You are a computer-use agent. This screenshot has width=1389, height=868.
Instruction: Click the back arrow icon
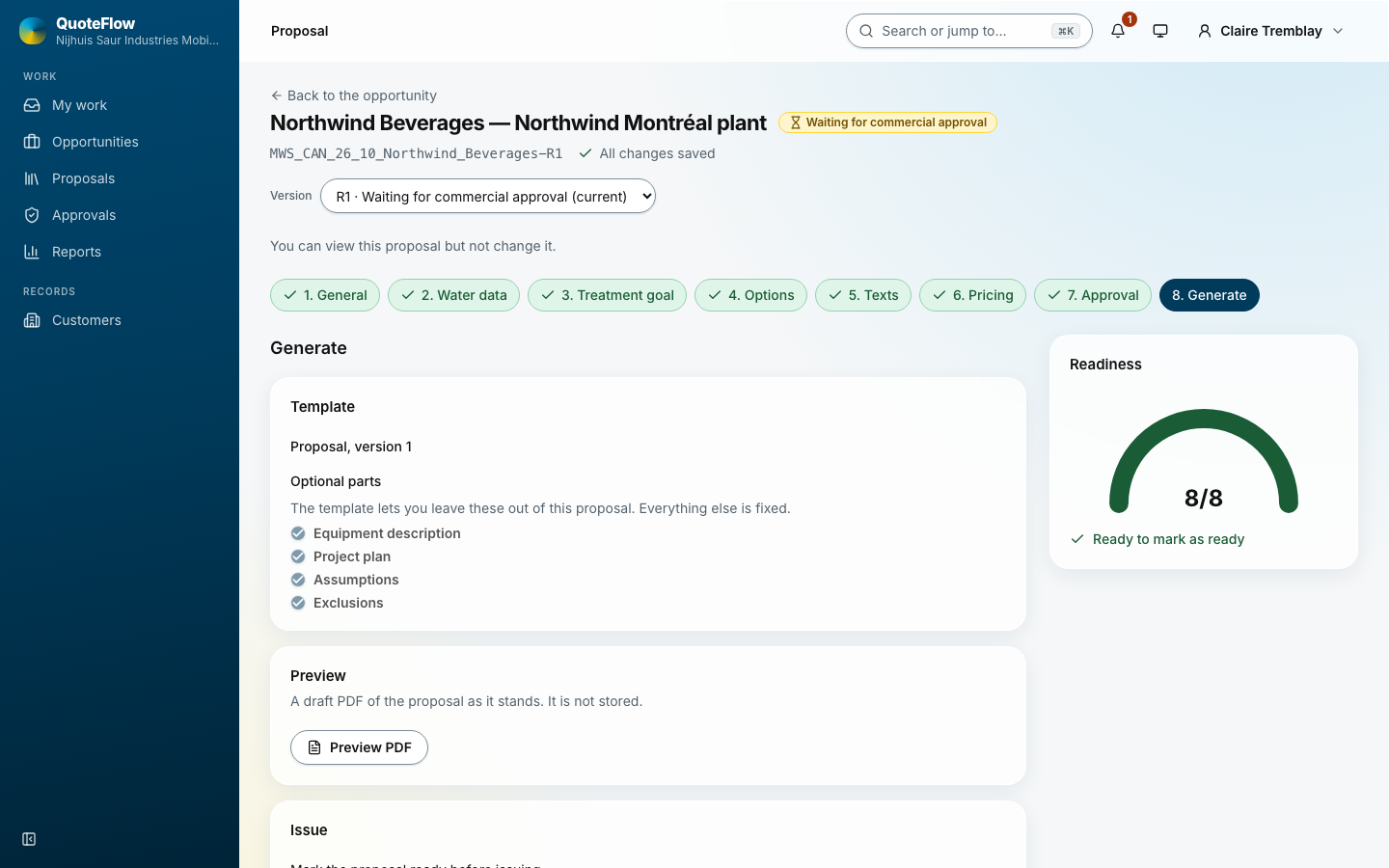pyautogui.click(x=277, y=95)
